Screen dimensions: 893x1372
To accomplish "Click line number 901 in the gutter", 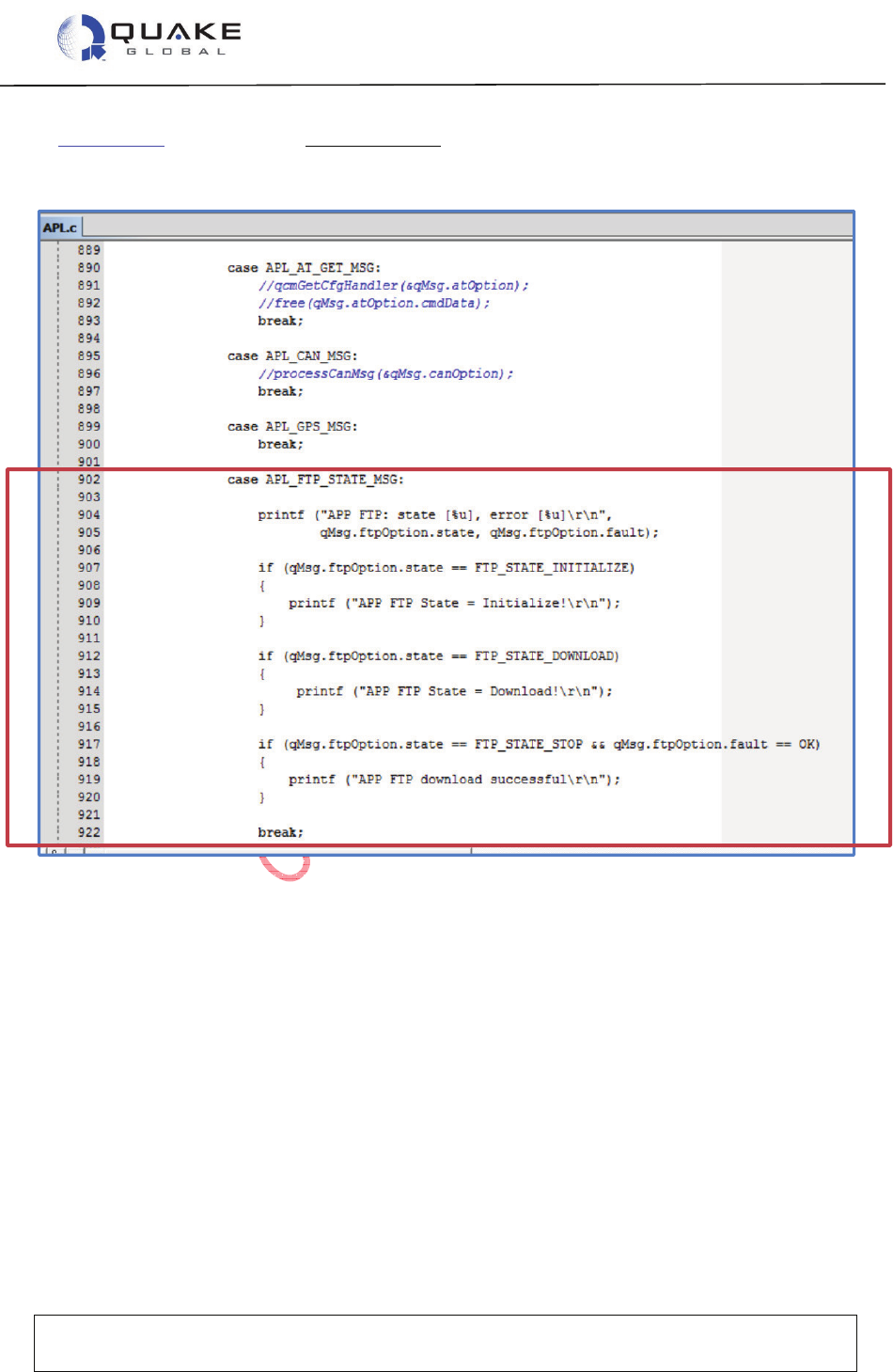I will [89, 462].
